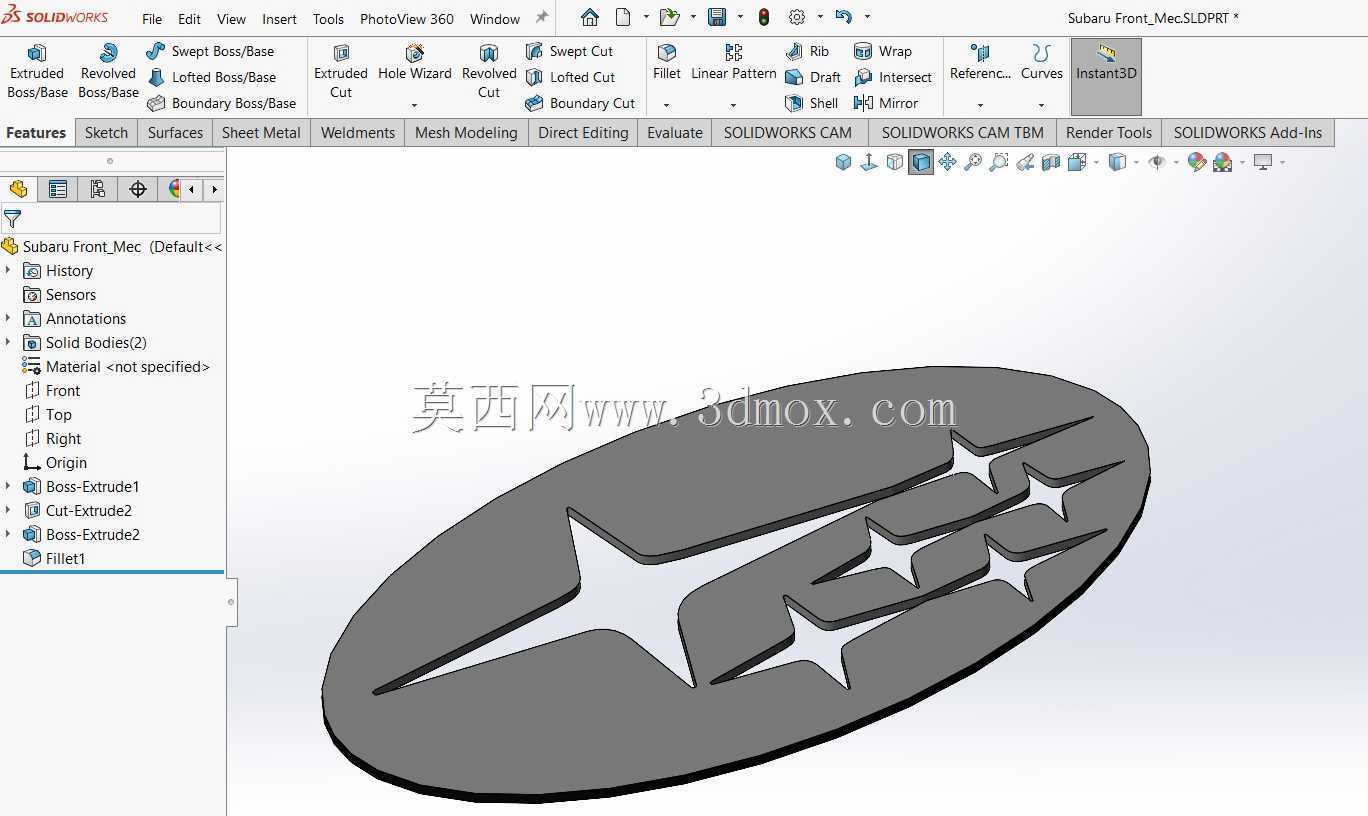Click the Home icon in the title bar

click(590, 18)
